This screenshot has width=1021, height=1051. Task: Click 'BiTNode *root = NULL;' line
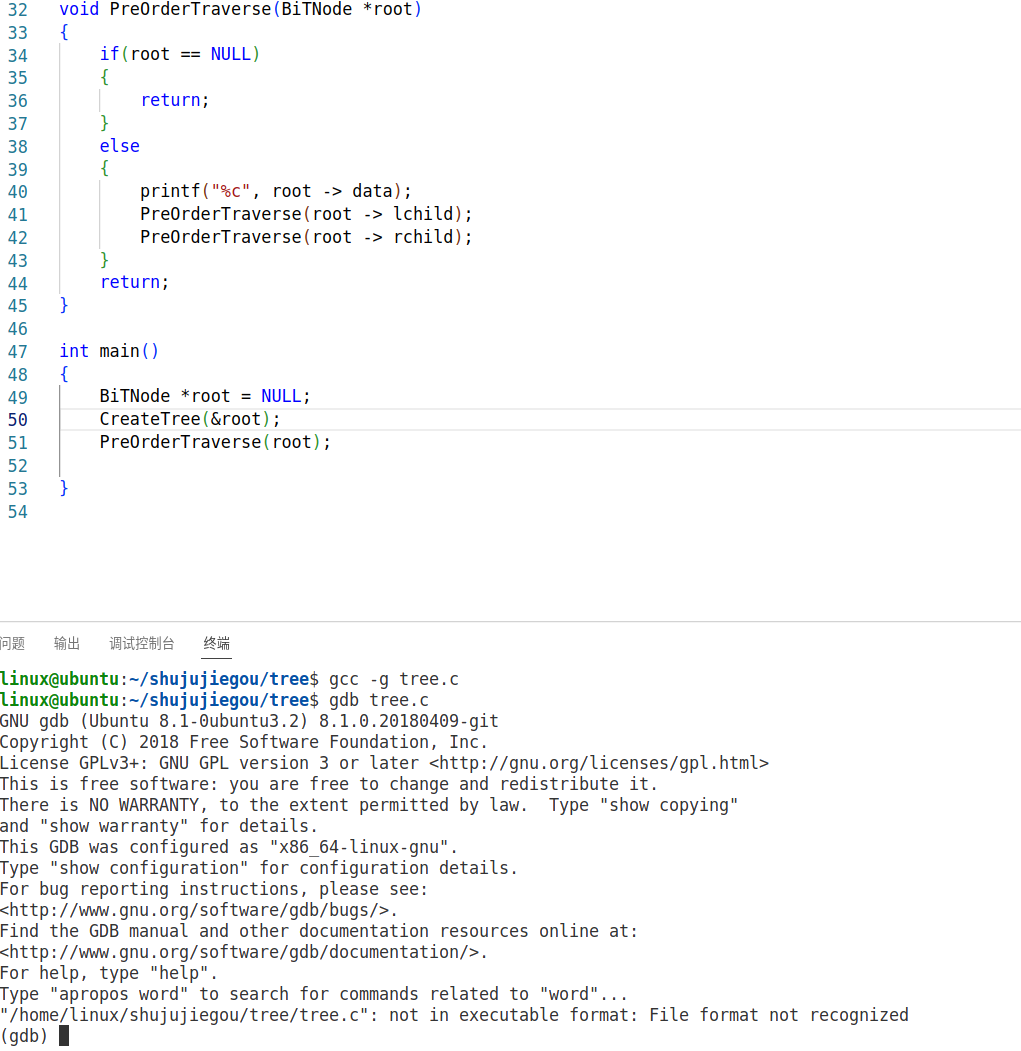point(204,396)
